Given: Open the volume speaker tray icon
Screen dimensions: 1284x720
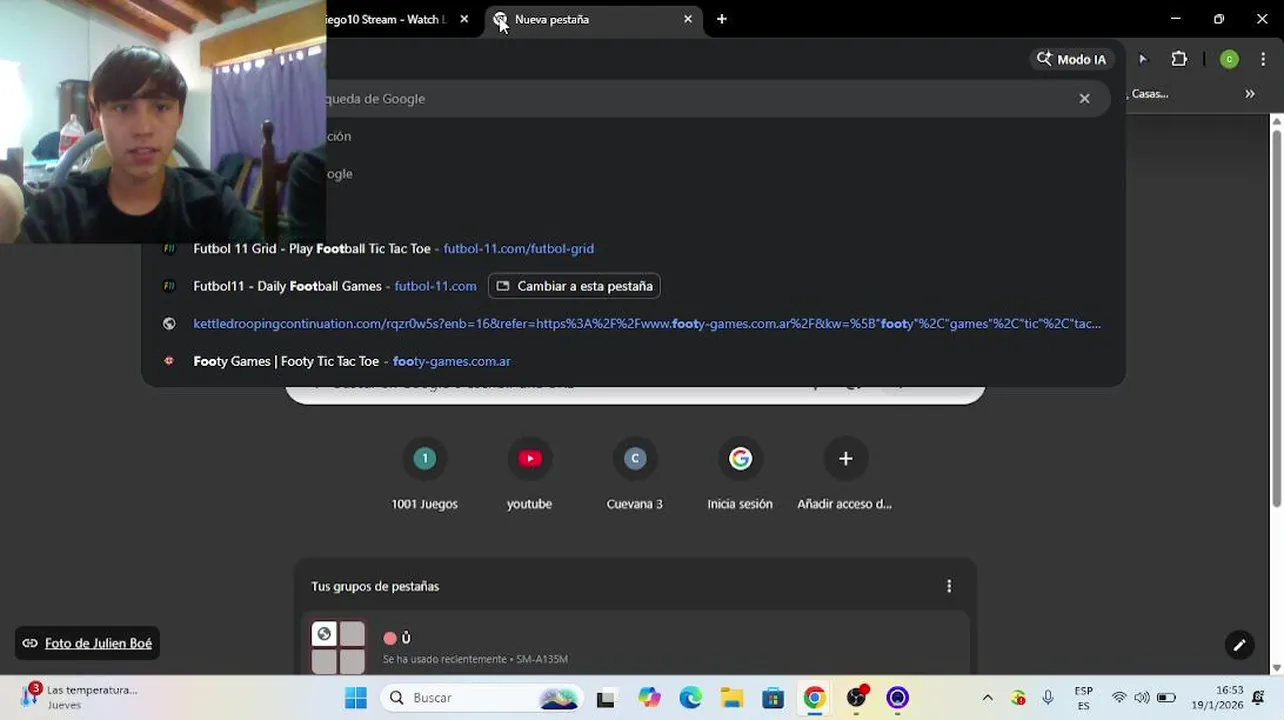Looking at the screenshot, I should click(x=1142, y=698).
